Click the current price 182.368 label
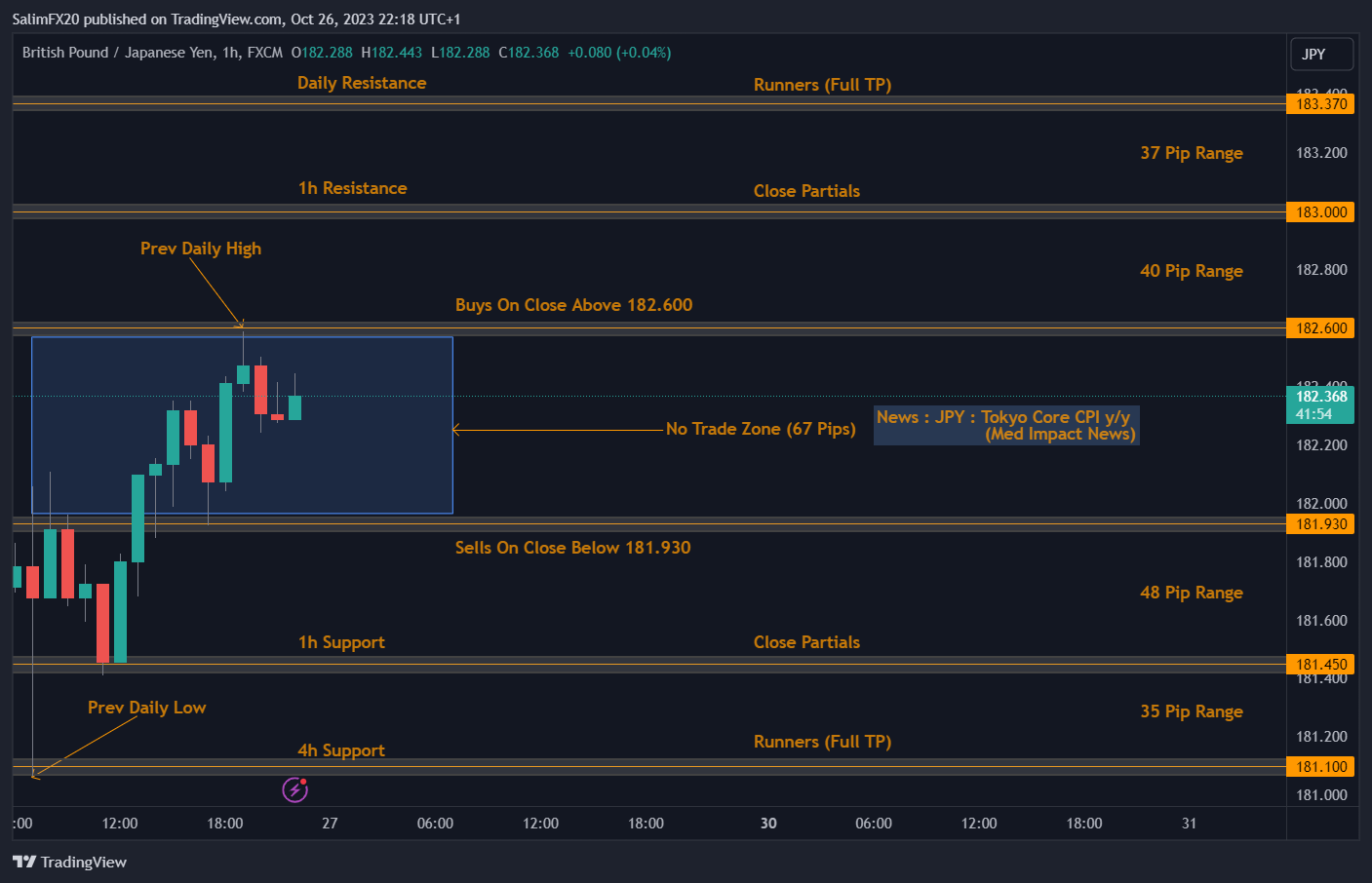1372x883 pixels. point(1321,397)
